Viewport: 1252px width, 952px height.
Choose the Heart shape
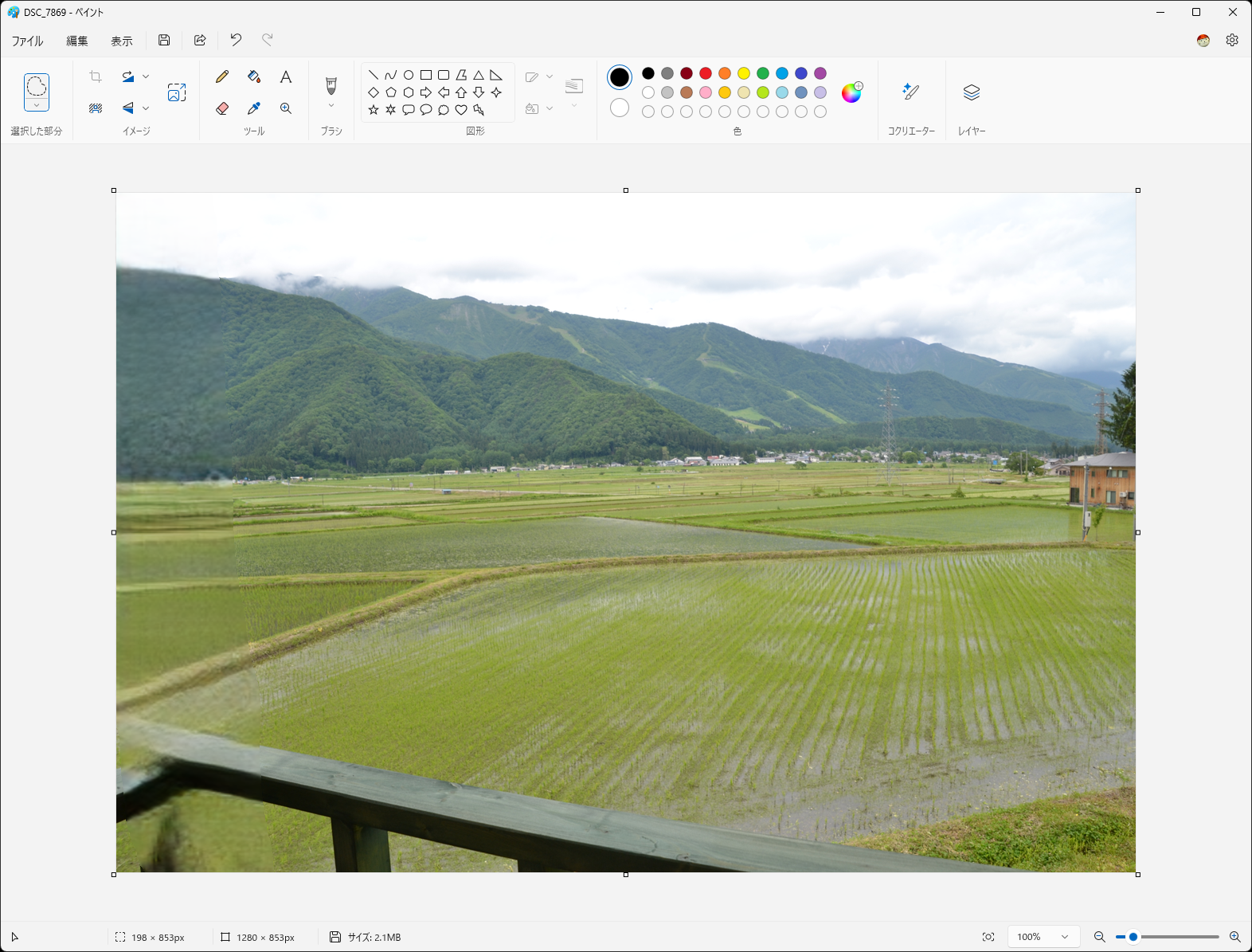pos(461,110)
